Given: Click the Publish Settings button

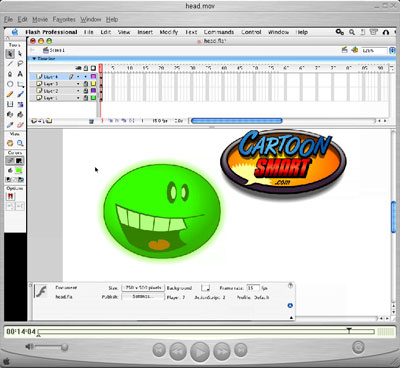Looking at the screenshot, I should (143, 296).
